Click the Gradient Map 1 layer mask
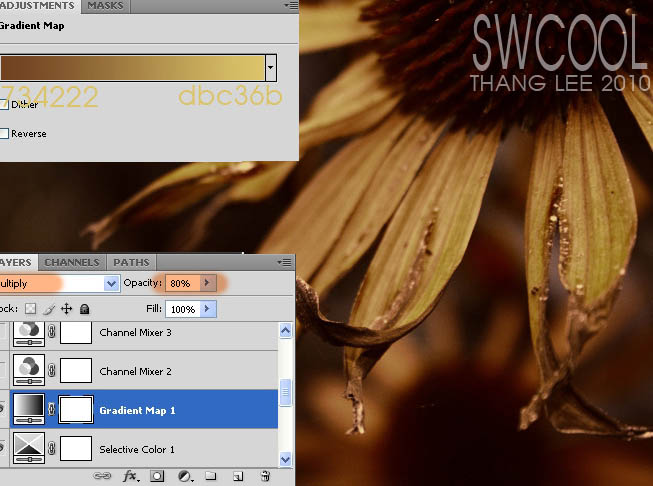Image resolution: width=653 pixels, height=486 pixels. click(76, 409)
